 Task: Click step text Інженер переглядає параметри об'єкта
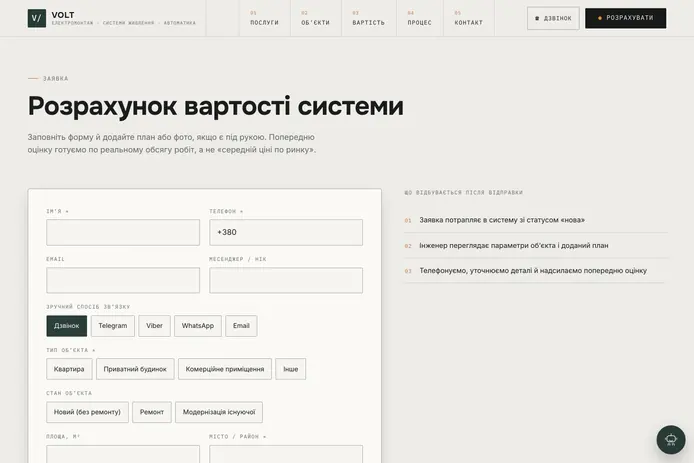[514, 245]
